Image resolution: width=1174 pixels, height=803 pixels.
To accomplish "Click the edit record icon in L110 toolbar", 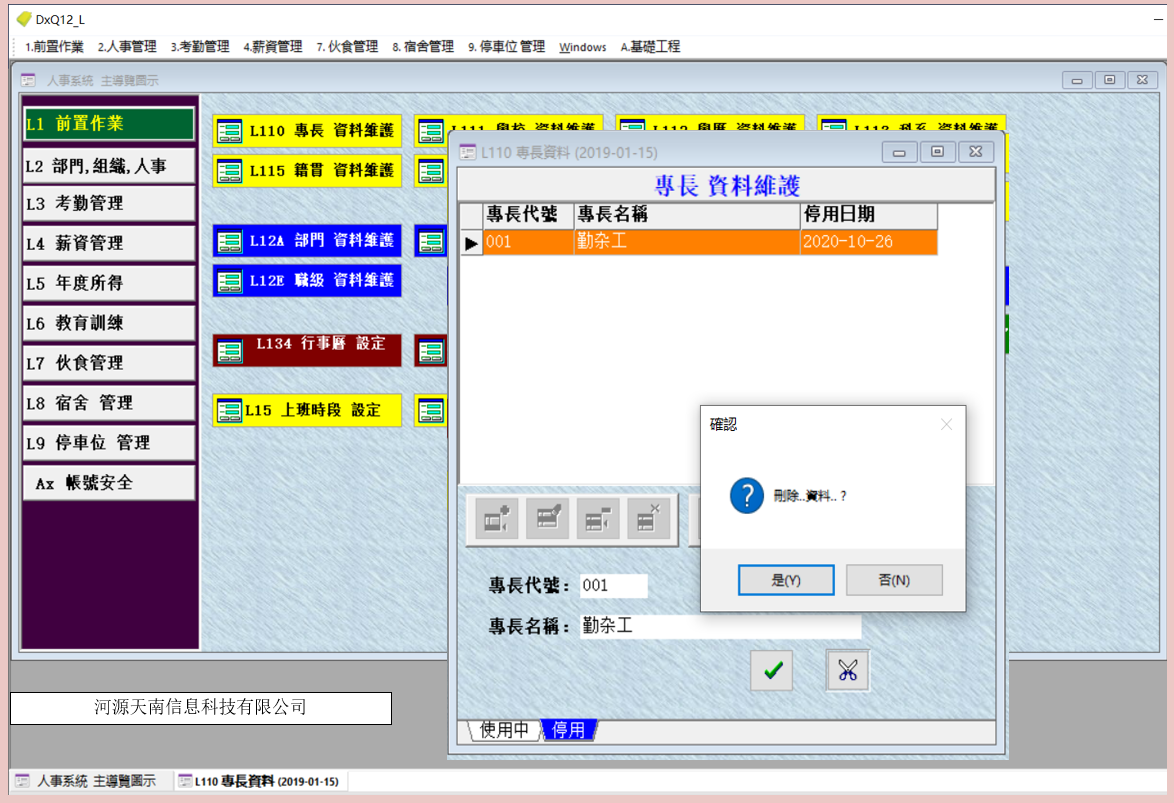I will point(547,518).
